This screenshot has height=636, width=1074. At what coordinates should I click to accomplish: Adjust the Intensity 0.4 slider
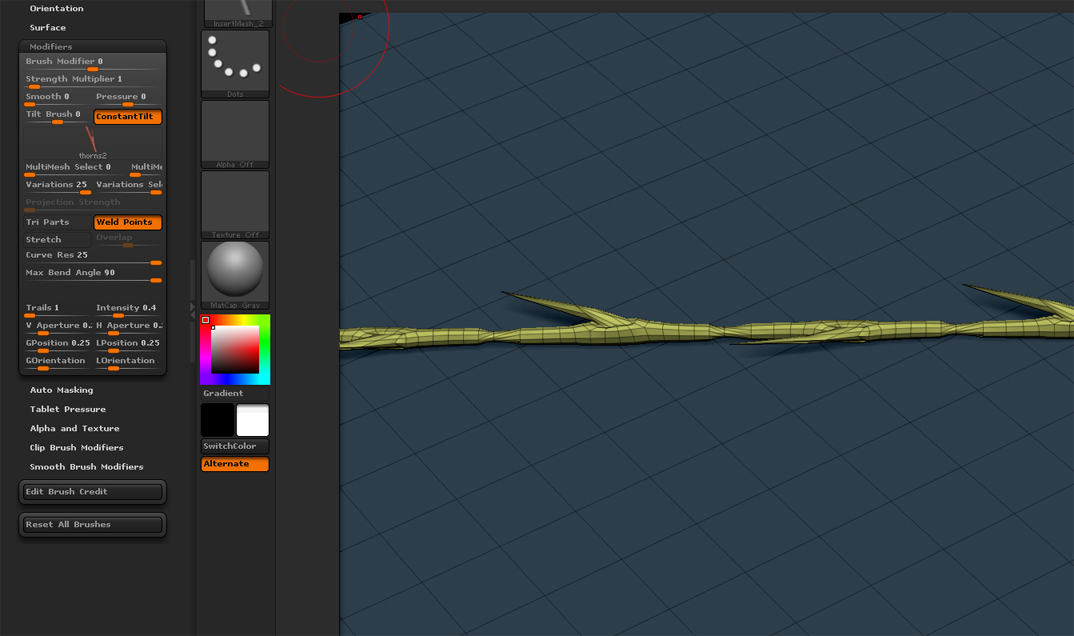[128, 310]
